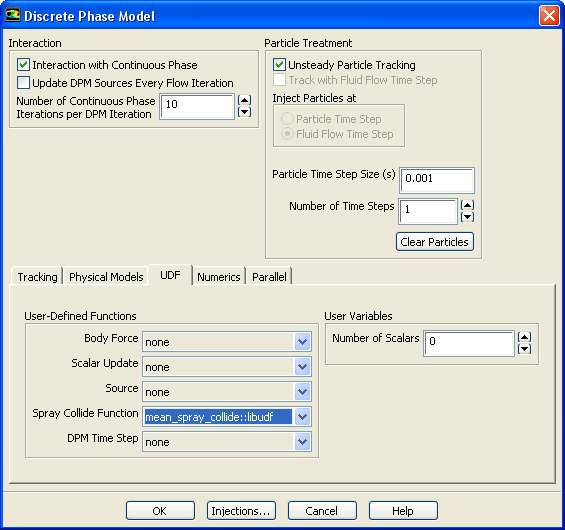
Task: Close the Discrete Phase Model dialog
Action: coord(549,16)
